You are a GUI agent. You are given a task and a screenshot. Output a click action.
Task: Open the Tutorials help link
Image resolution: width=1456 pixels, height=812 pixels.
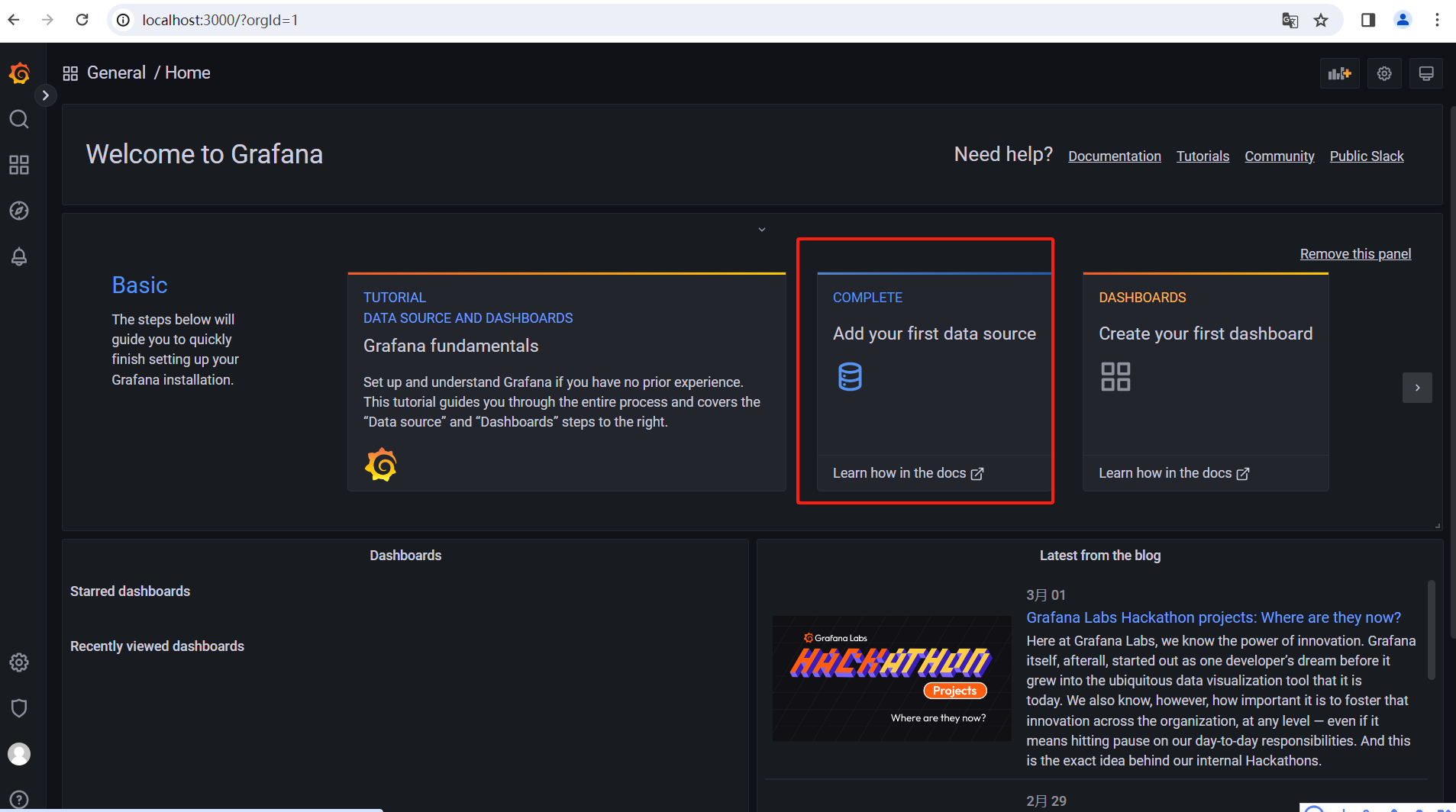[1203, 156]
